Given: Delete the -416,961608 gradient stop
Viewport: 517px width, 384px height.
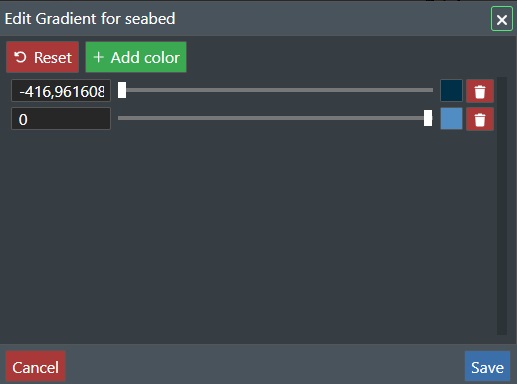Looking at the screenshot, I should click(480, 91).
